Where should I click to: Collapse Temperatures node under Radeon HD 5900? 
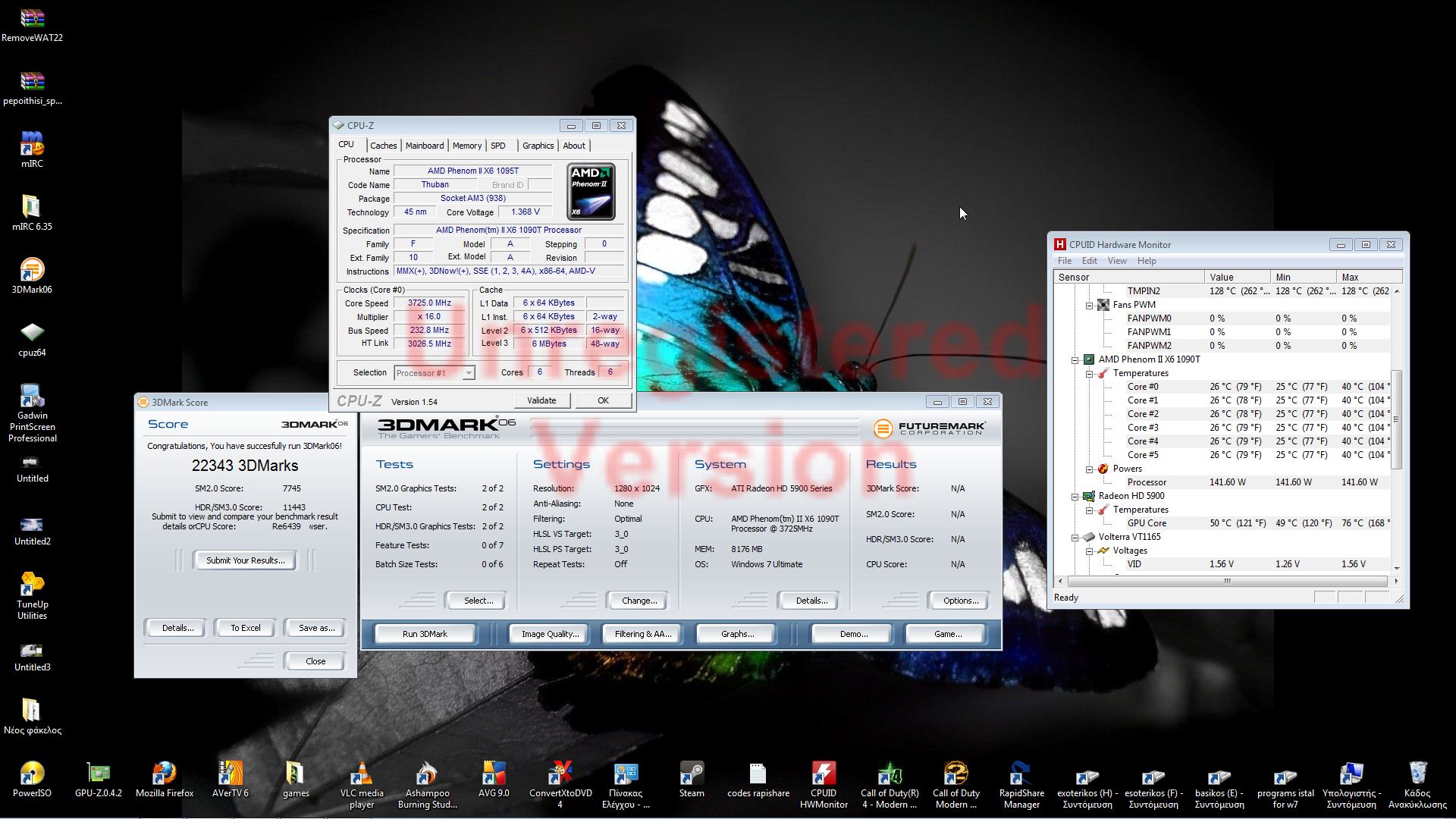[1090, 510]
